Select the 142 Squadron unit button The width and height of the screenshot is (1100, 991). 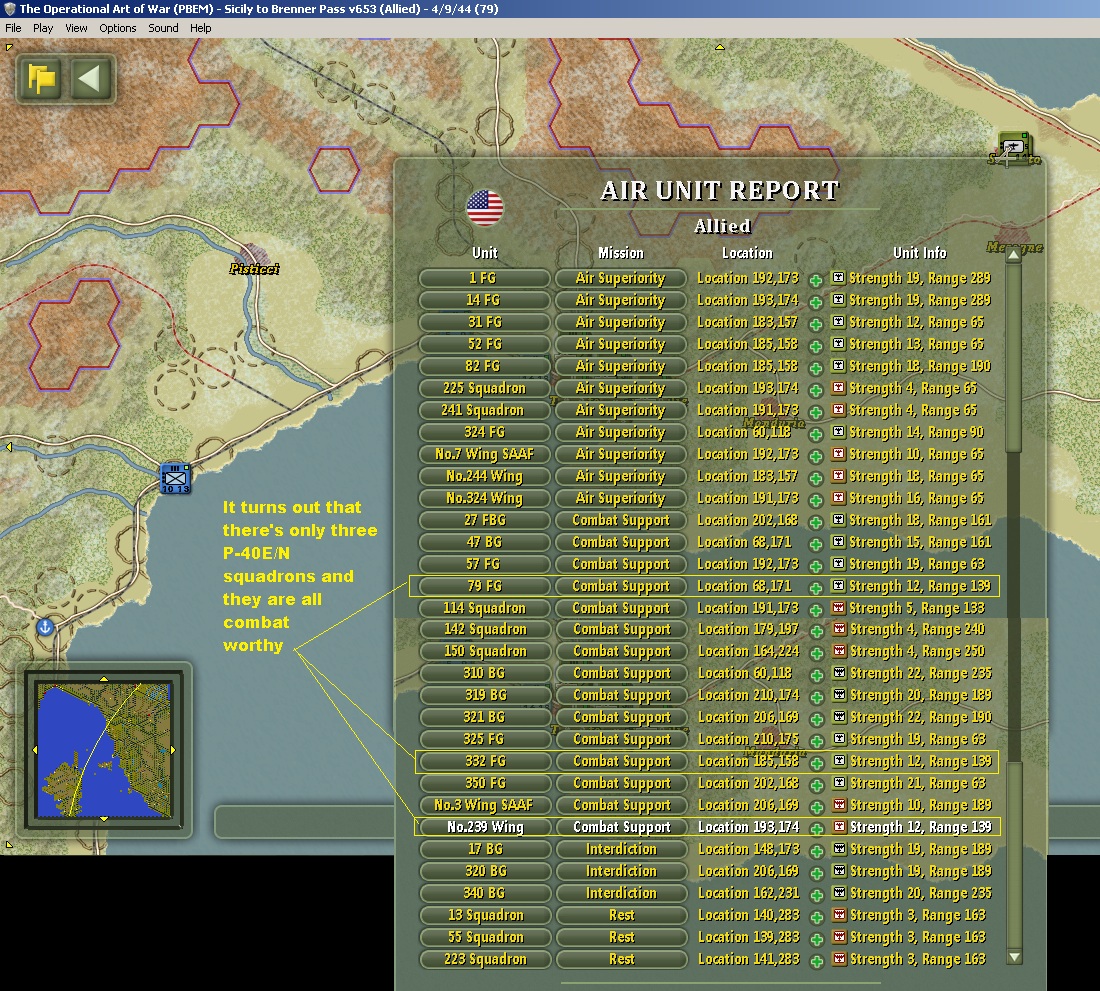(485, 629)
